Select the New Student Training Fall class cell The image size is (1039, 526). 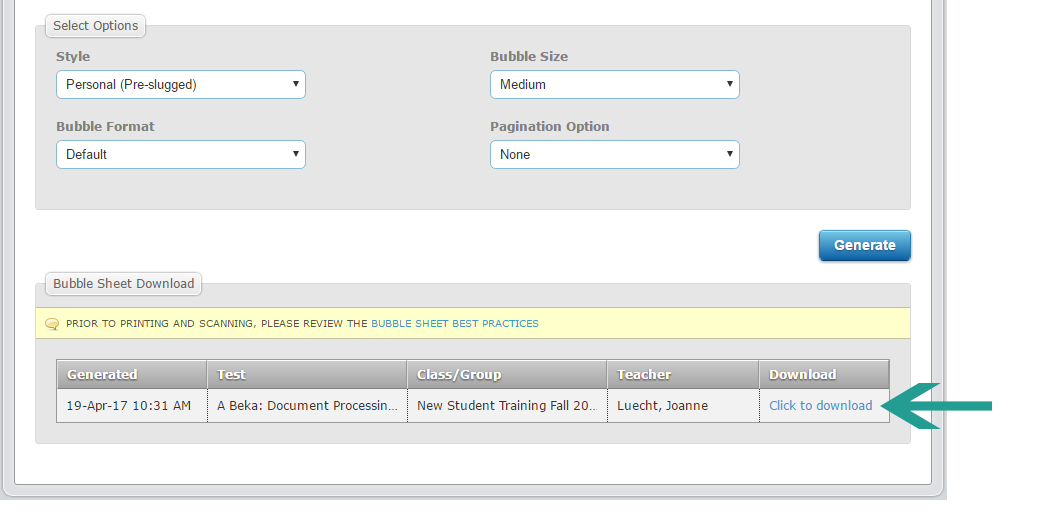(506, 406)
